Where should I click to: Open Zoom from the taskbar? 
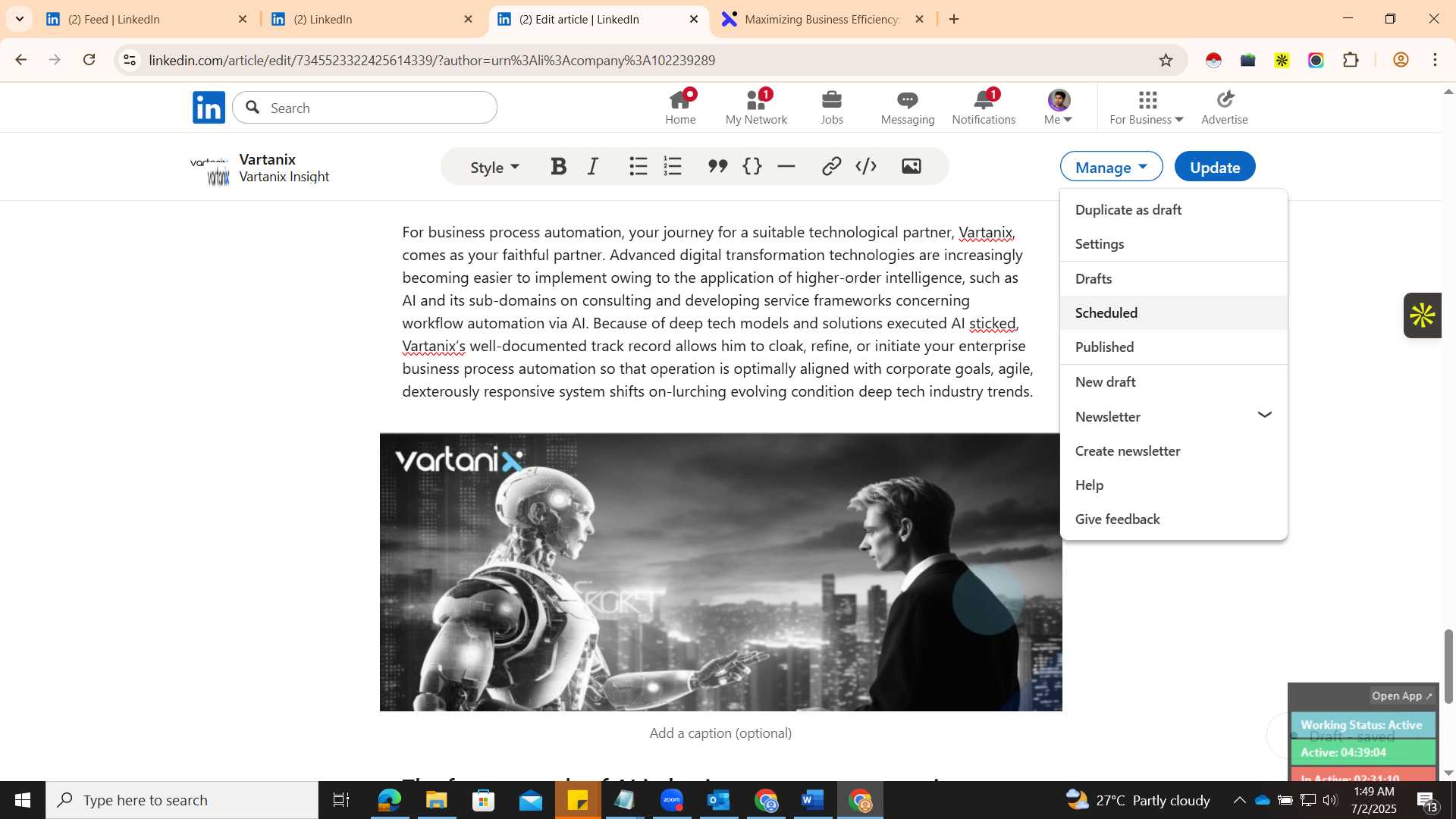[x=671, y=800]
